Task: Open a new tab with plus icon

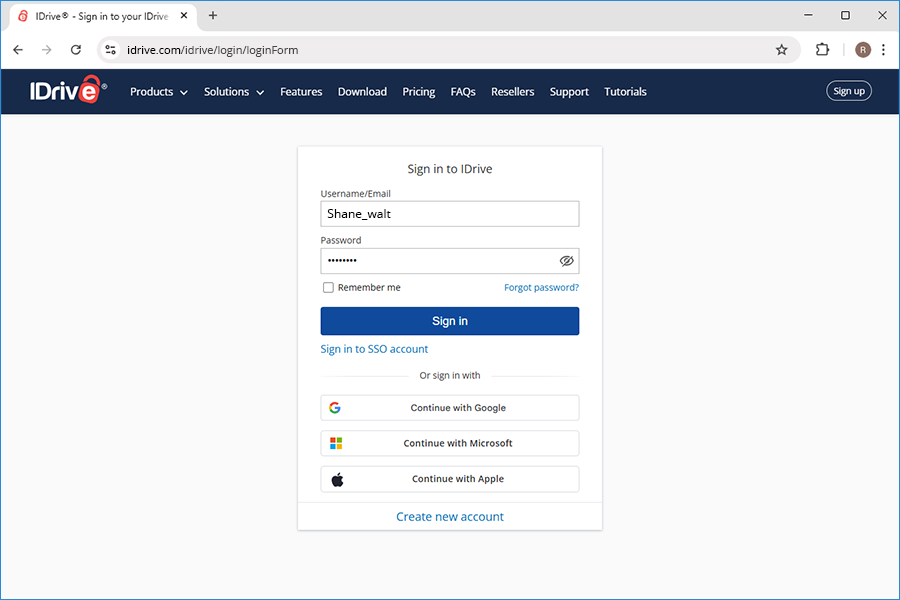Action: pyautogui.click(x=213, y=16)
